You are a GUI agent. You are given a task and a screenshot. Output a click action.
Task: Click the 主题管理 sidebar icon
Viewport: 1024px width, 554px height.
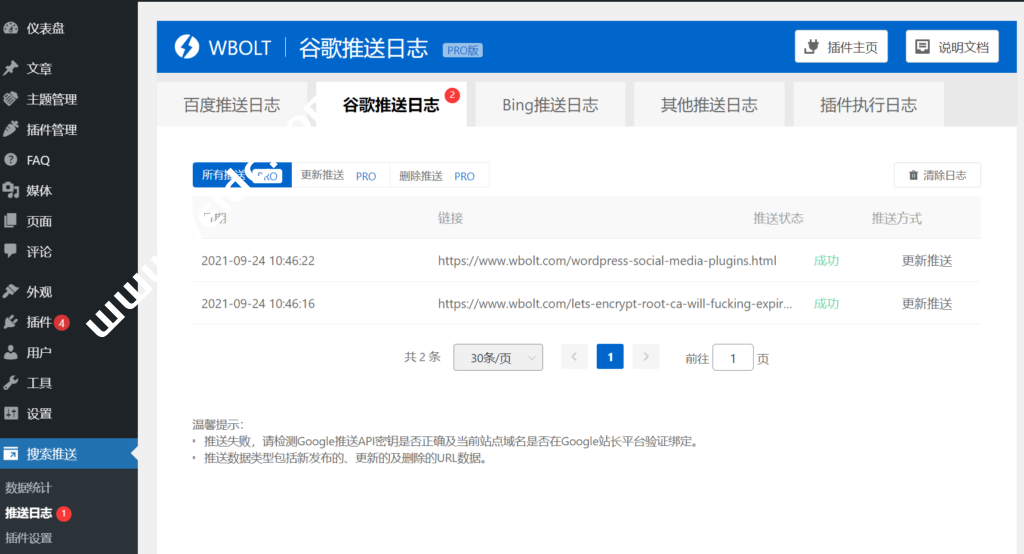coord(10,99)
